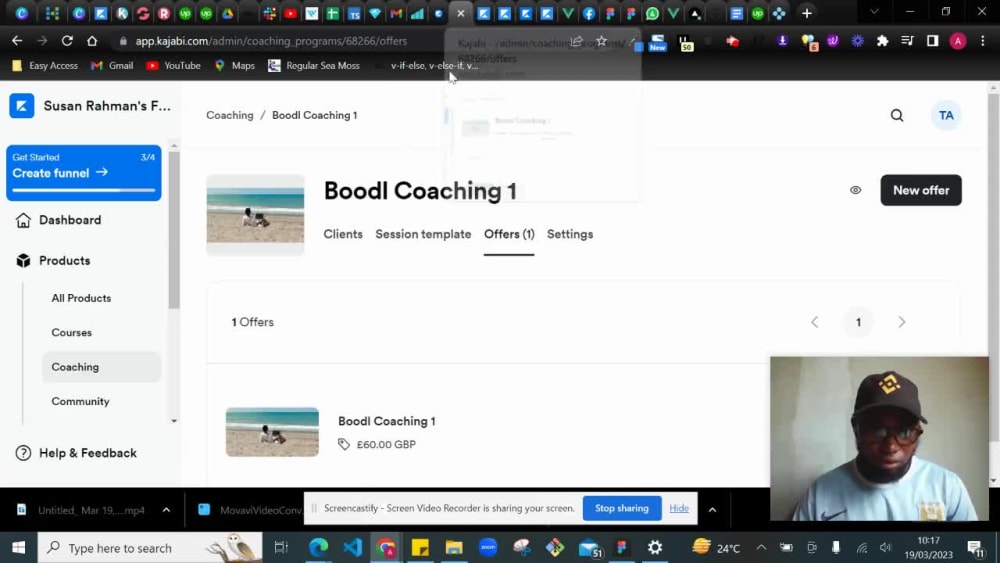Preview the coaching program via eye icon
The image size is (1000, 563).
[855, 190]
